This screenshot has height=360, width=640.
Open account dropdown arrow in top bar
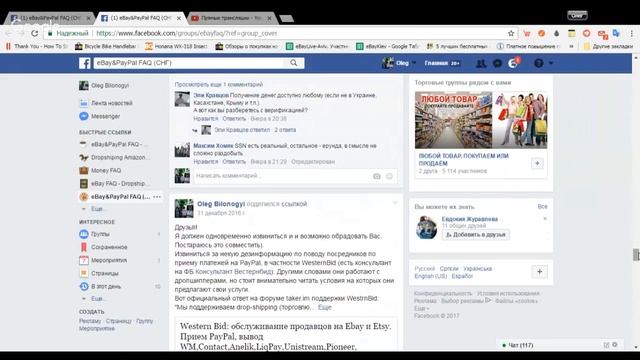click(551, 63)
